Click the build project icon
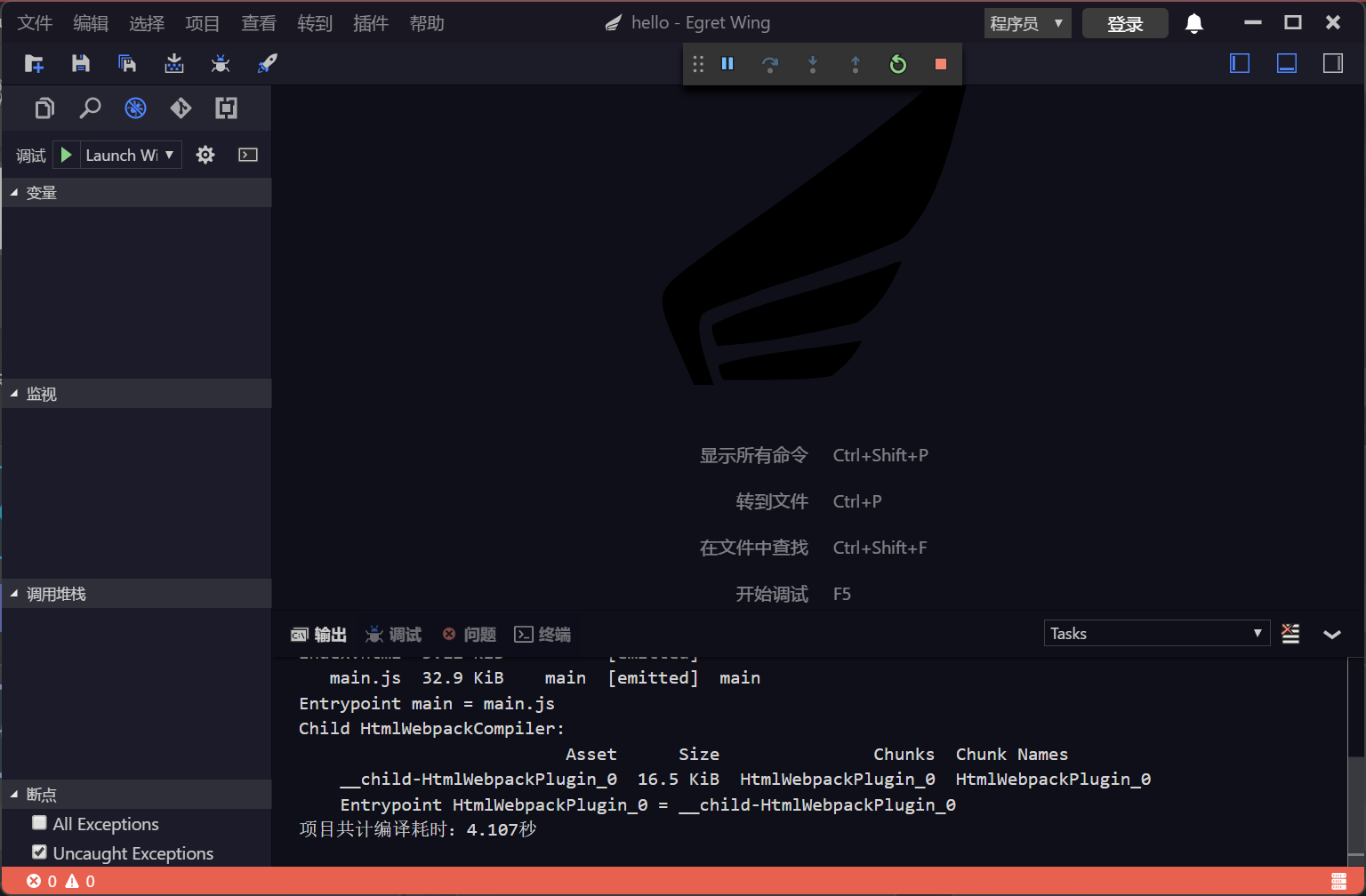This screenshot has width=1366, height=896. pyautogui.click(x=174, y=63)
